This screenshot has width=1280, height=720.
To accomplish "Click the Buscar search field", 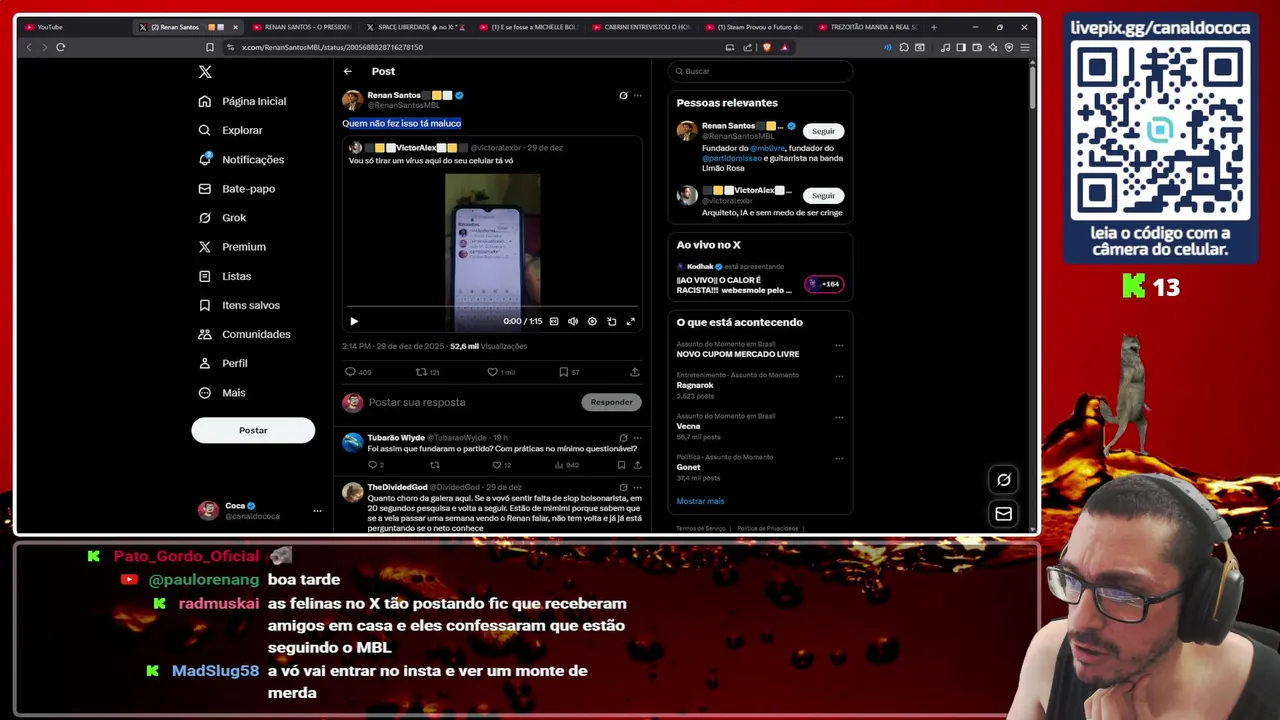I will (x=761, y=71).
